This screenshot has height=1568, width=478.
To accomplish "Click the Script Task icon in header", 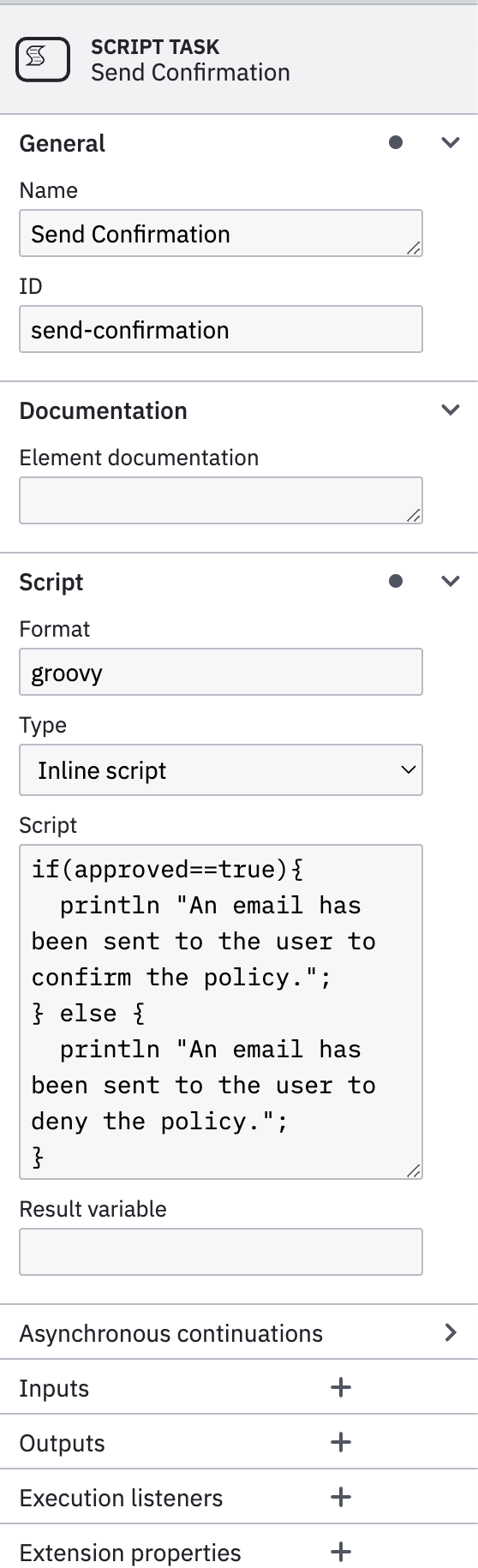I will (x=43, y=59).
